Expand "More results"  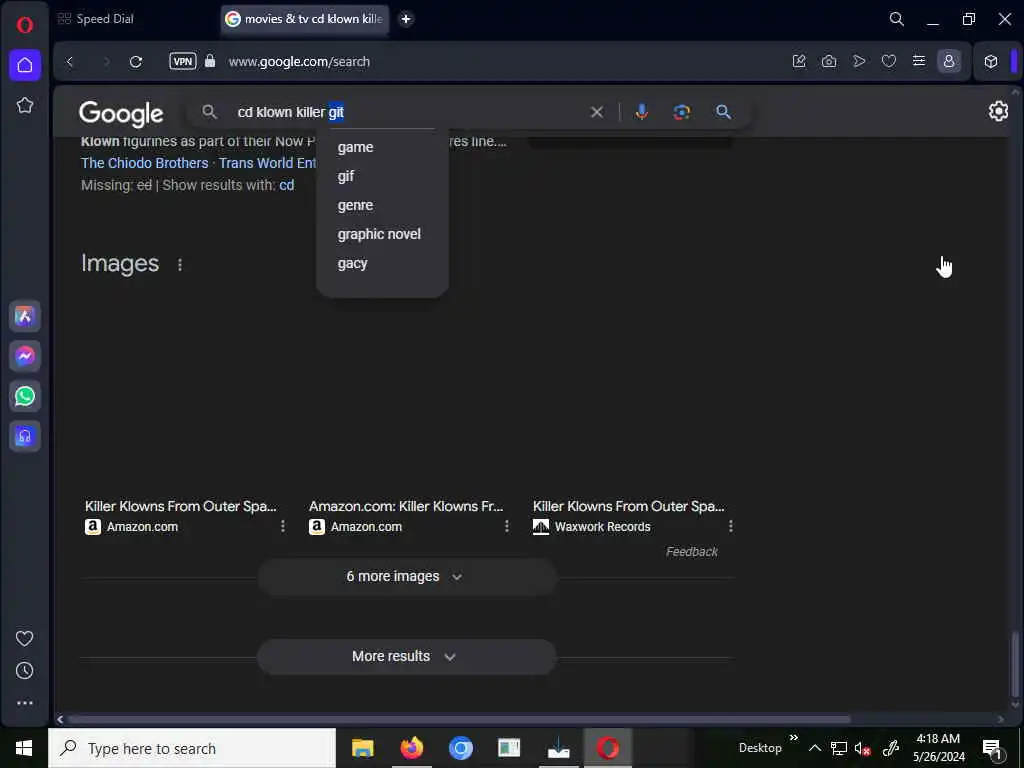click(406, 656)
